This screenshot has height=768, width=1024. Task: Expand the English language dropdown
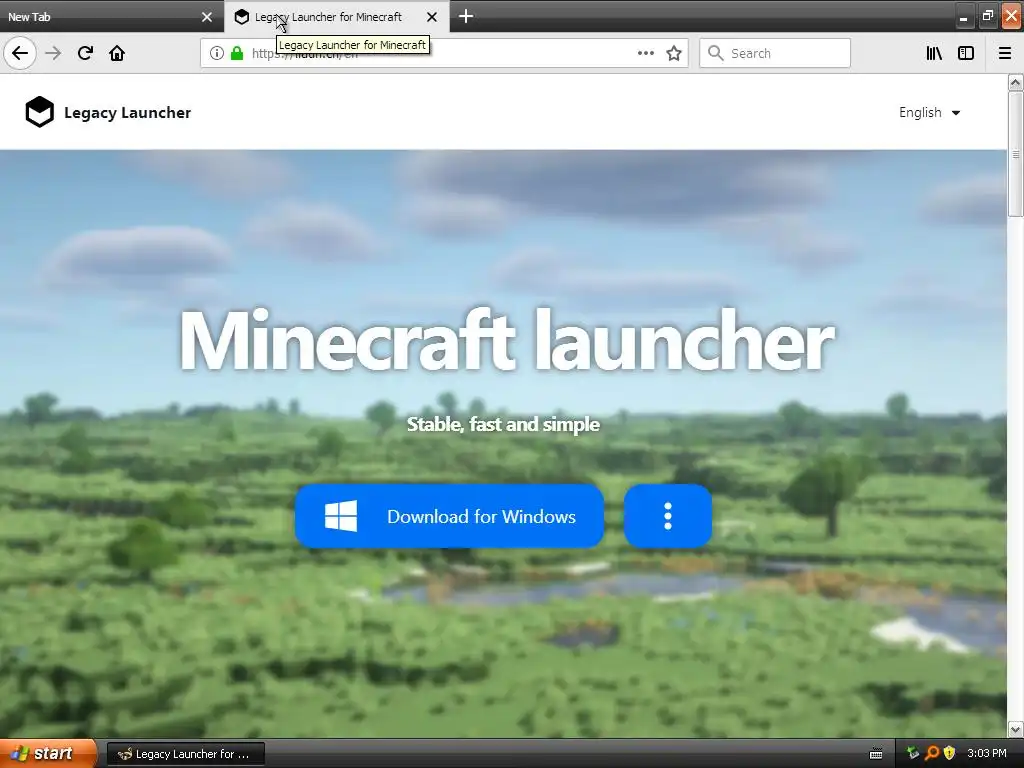tap(929, 112)
